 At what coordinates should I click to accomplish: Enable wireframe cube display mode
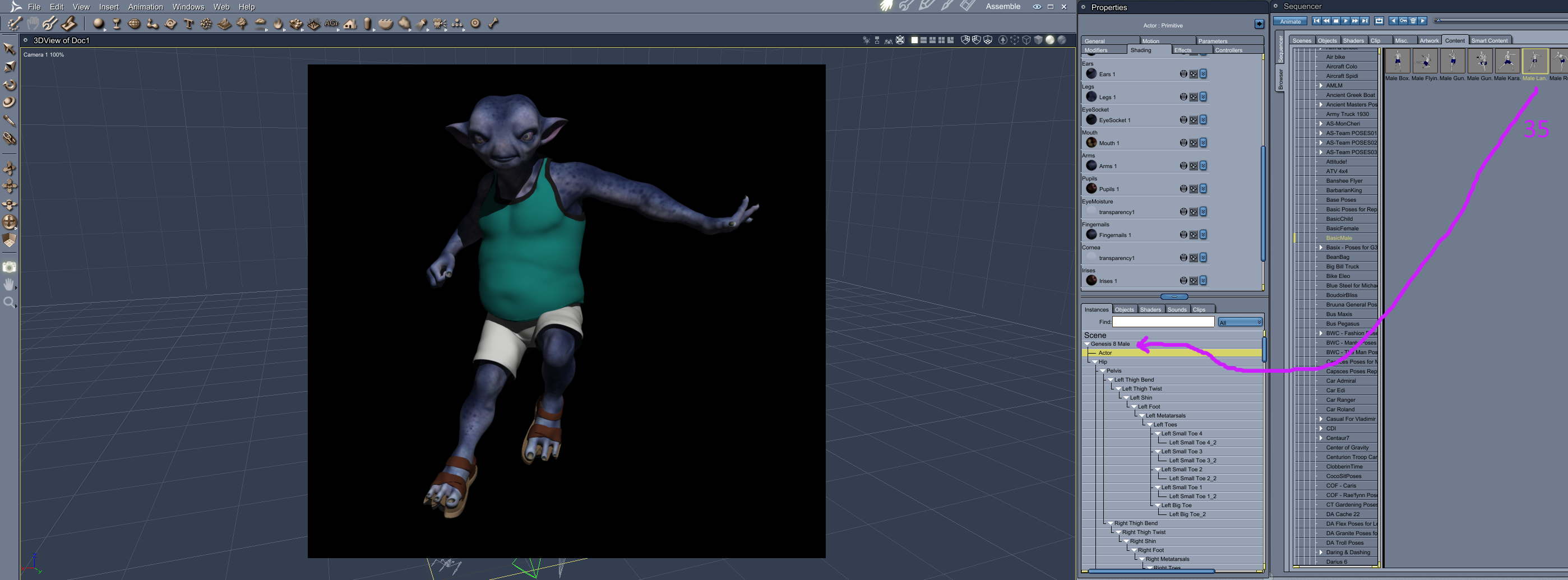click(x=1026, y=40)
